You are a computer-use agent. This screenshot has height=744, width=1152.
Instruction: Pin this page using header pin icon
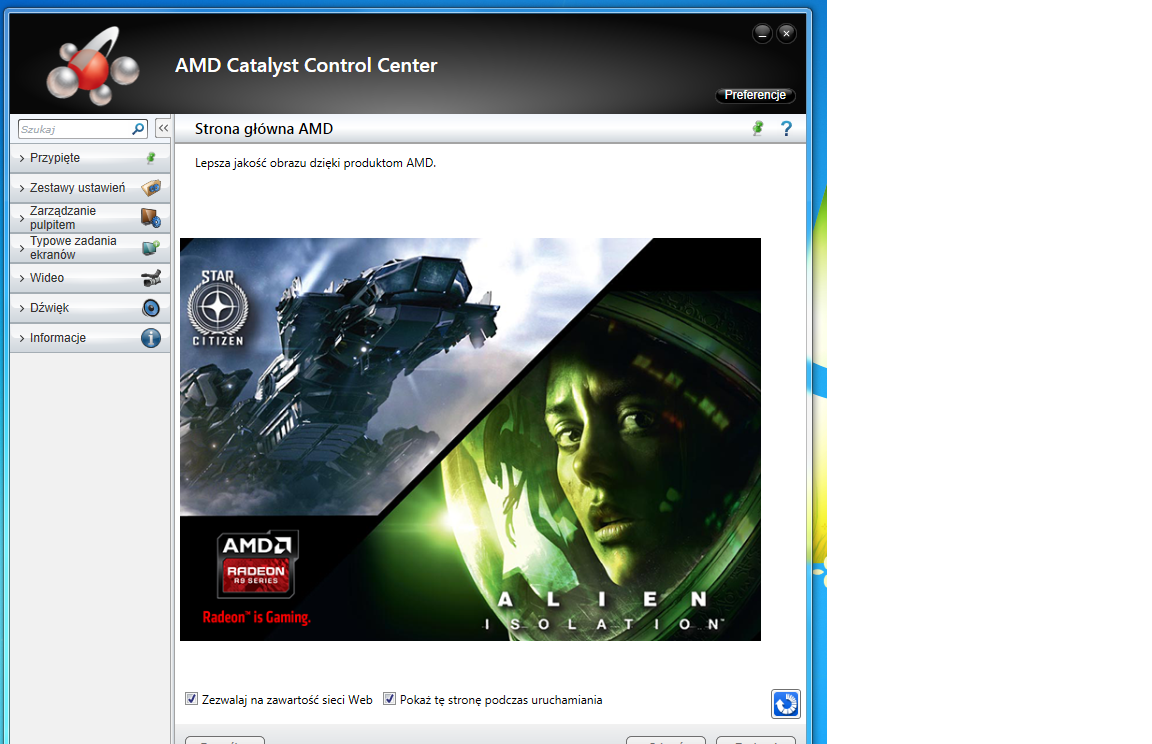758,129
